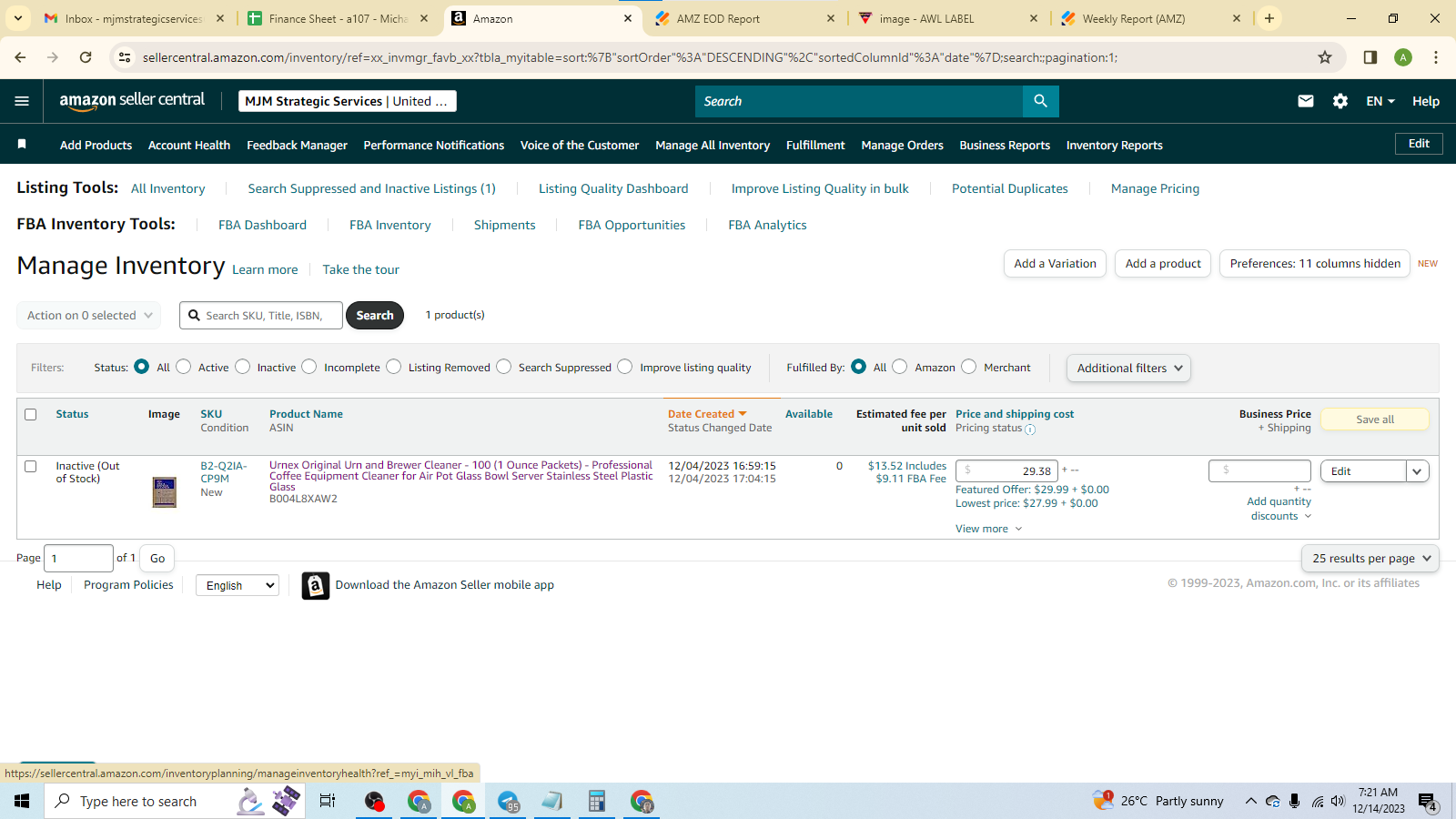Open the Chrome profile avatar
This screenshot has width=1456, height=819.
tap(1403, 57)
